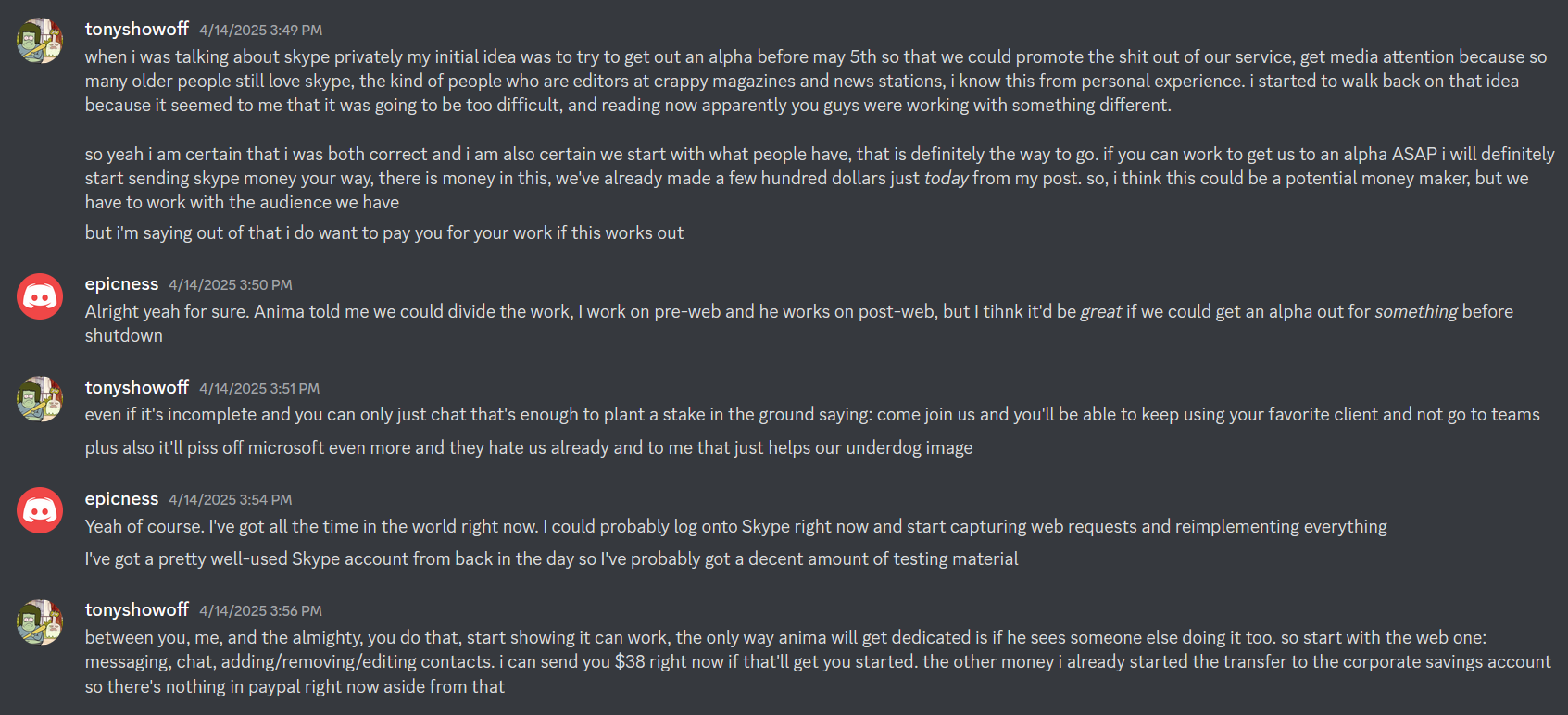Click tonyshowoff's avatar on the 3:56 PM message

tap(40, 621)
